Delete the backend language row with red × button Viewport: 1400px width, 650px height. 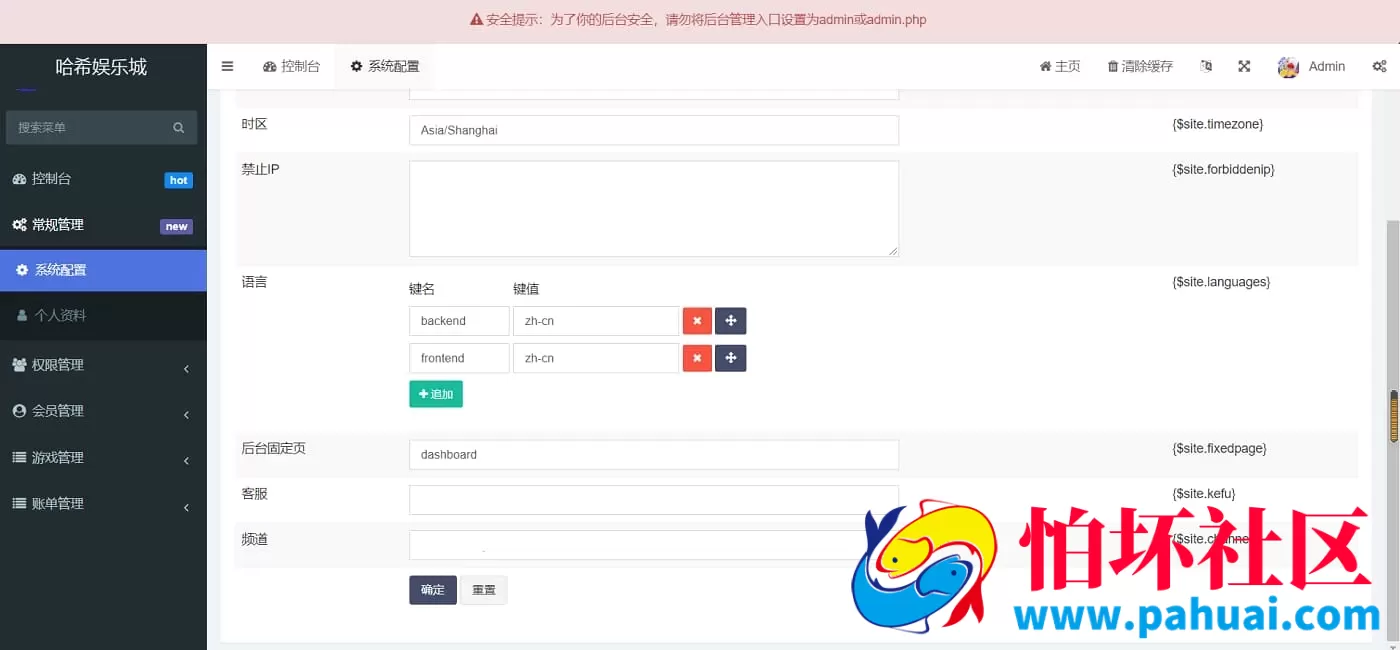(697, 320)
